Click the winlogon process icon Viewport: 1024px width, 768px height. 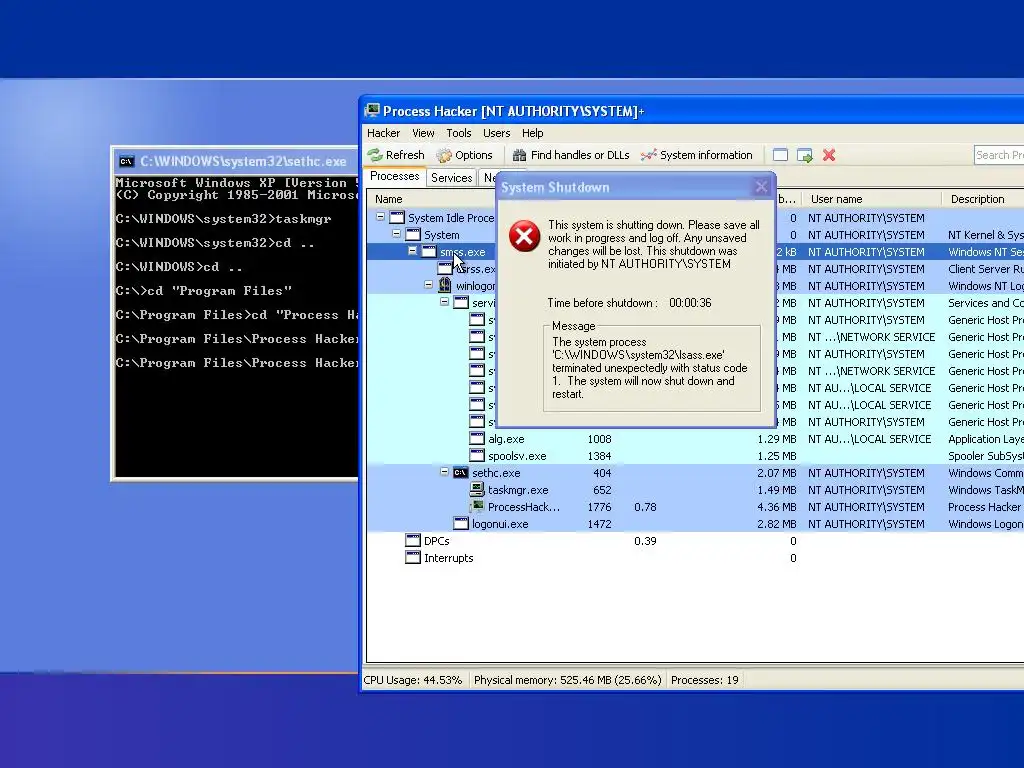(x=445, y=285)
